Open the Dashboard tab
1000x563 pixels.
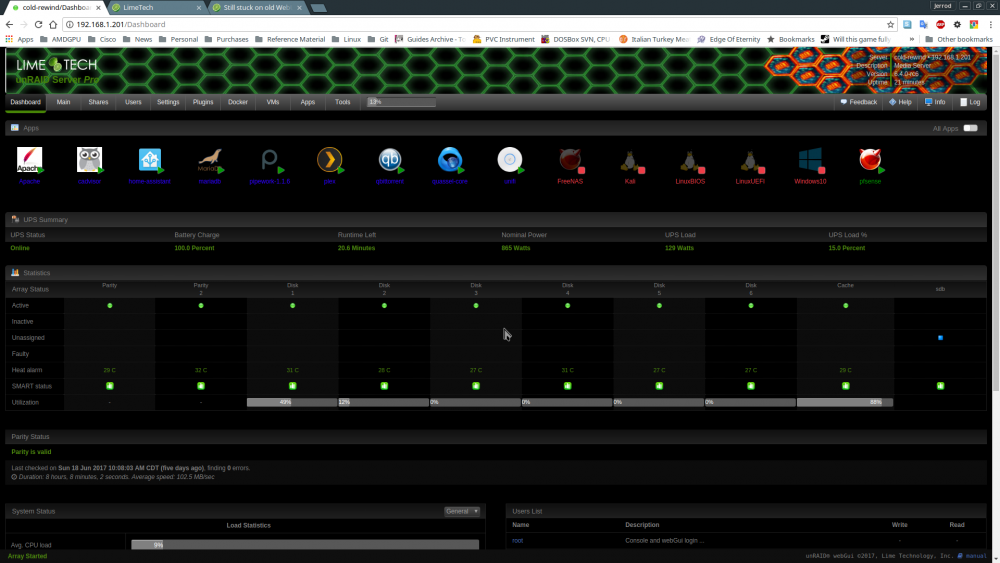tap(26, 102)
